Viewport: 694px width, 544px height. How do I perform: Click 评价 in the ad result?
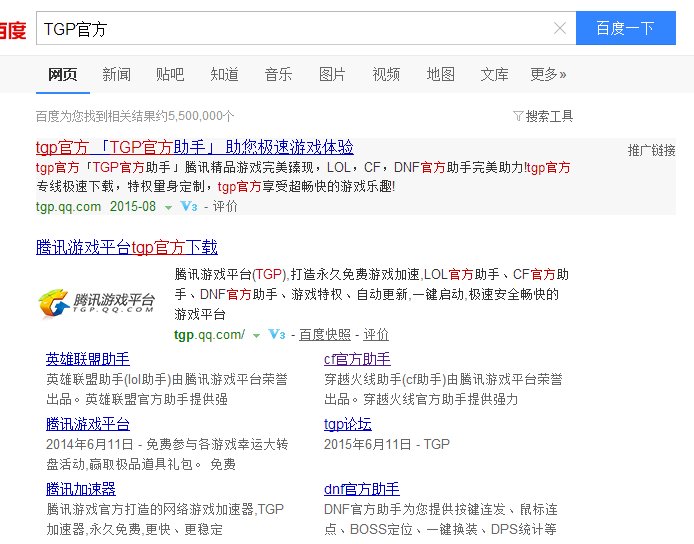pyautogui.click(x=225, y=206)
